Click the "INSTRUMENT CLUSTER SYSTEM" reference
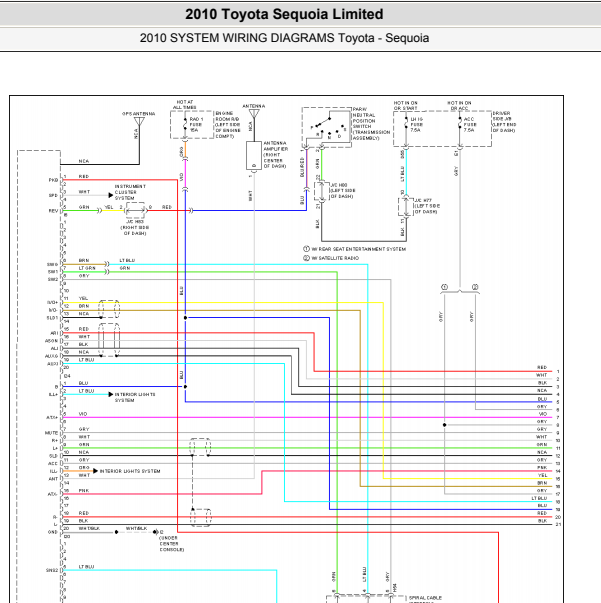 tap(130, 192)
